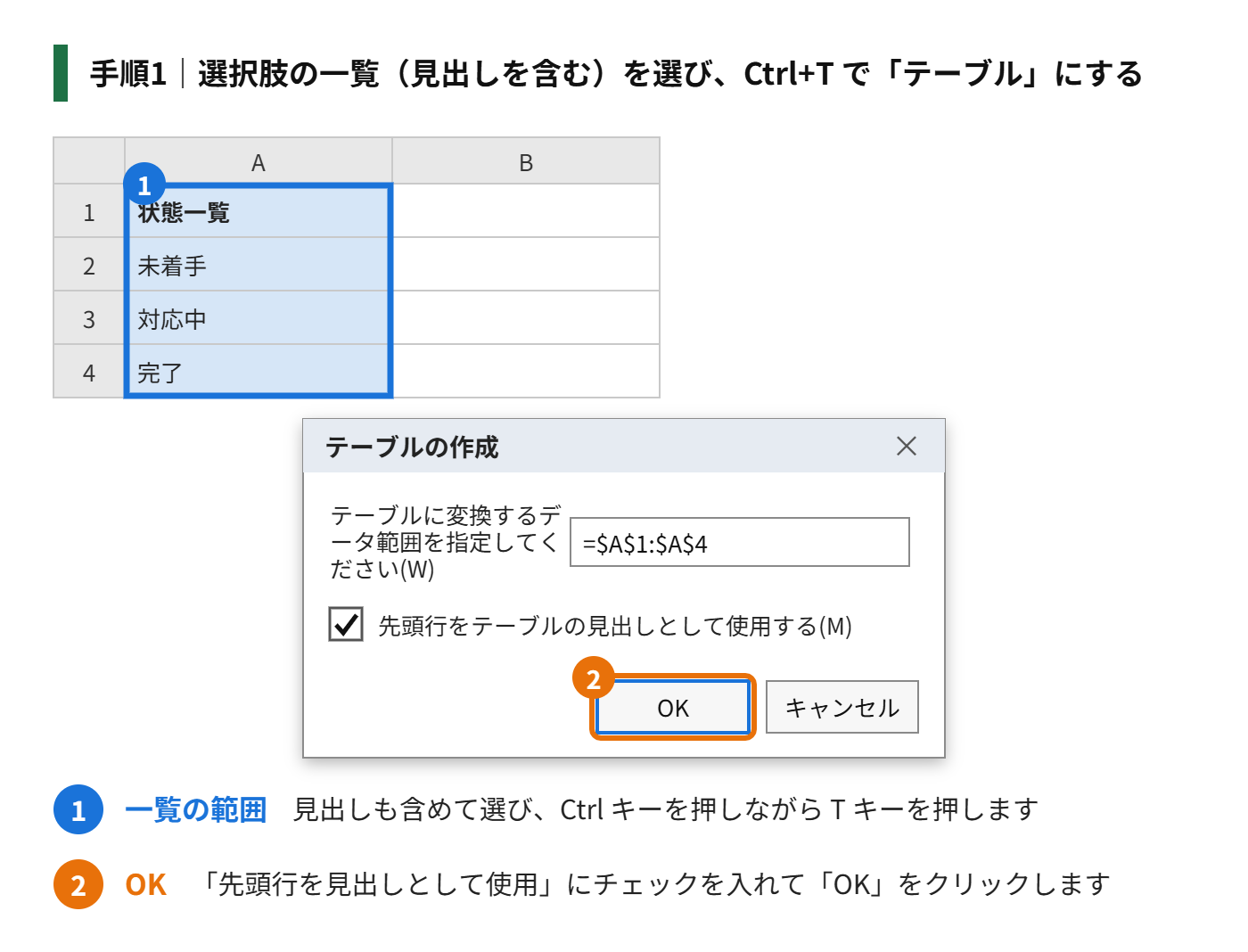Viewport: 1248px width, 952px height.
Task: Close the テーブルの作成 dialog with X
Action: tap(906, 446)
